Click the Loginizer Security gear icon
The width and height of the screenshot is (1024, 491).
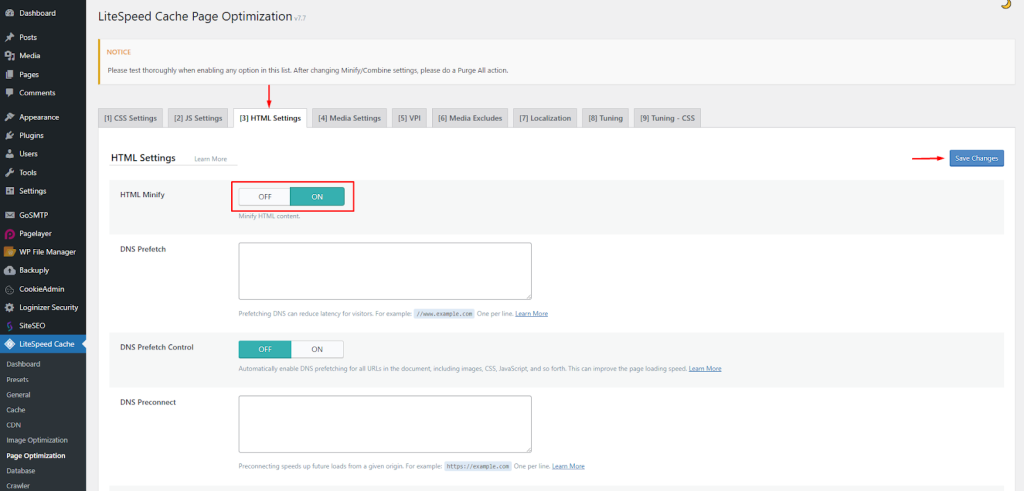9,308
